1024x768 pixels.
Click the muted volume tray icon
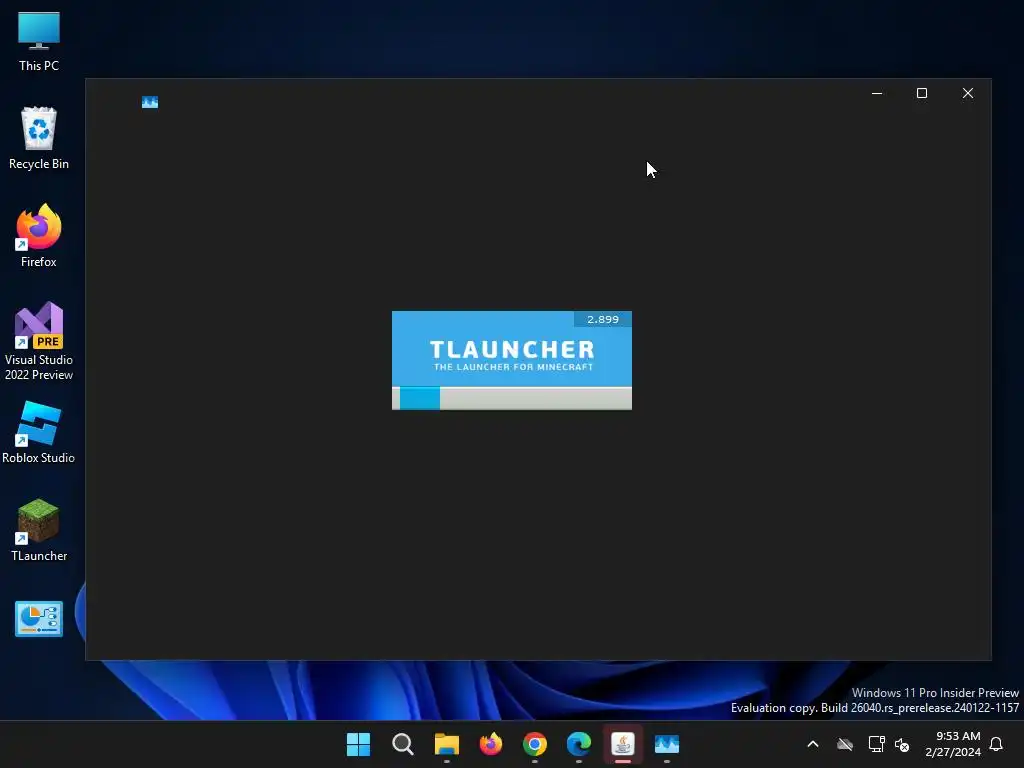tap(902, 744)
